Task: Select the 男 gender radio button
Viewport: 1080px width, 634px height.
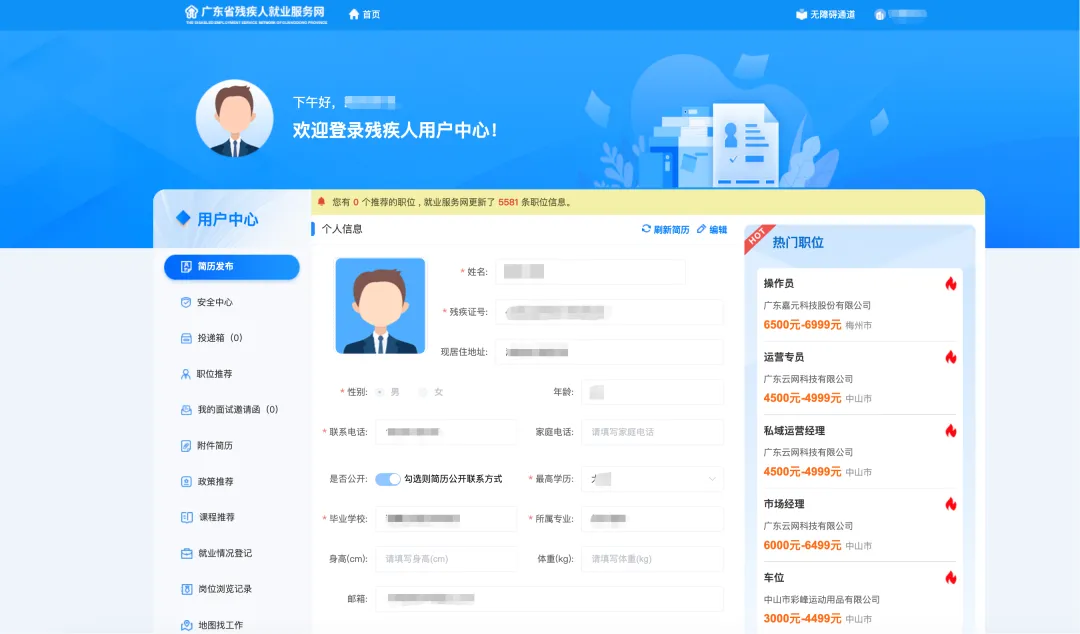Action: (380, 392)
